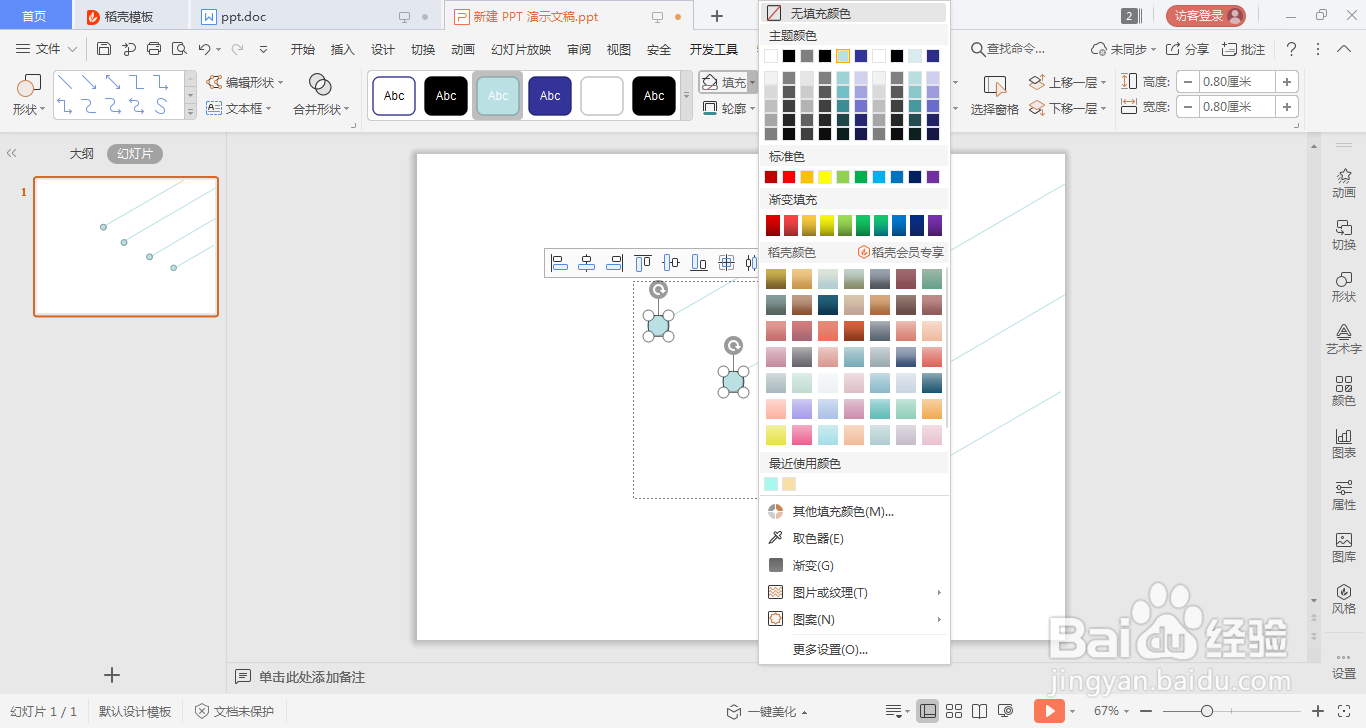This screenshot has height=728, width=1366.
Task: Switch to 大纲 outline pane tab
Action: pyautogui.click(x=82, y=154)
